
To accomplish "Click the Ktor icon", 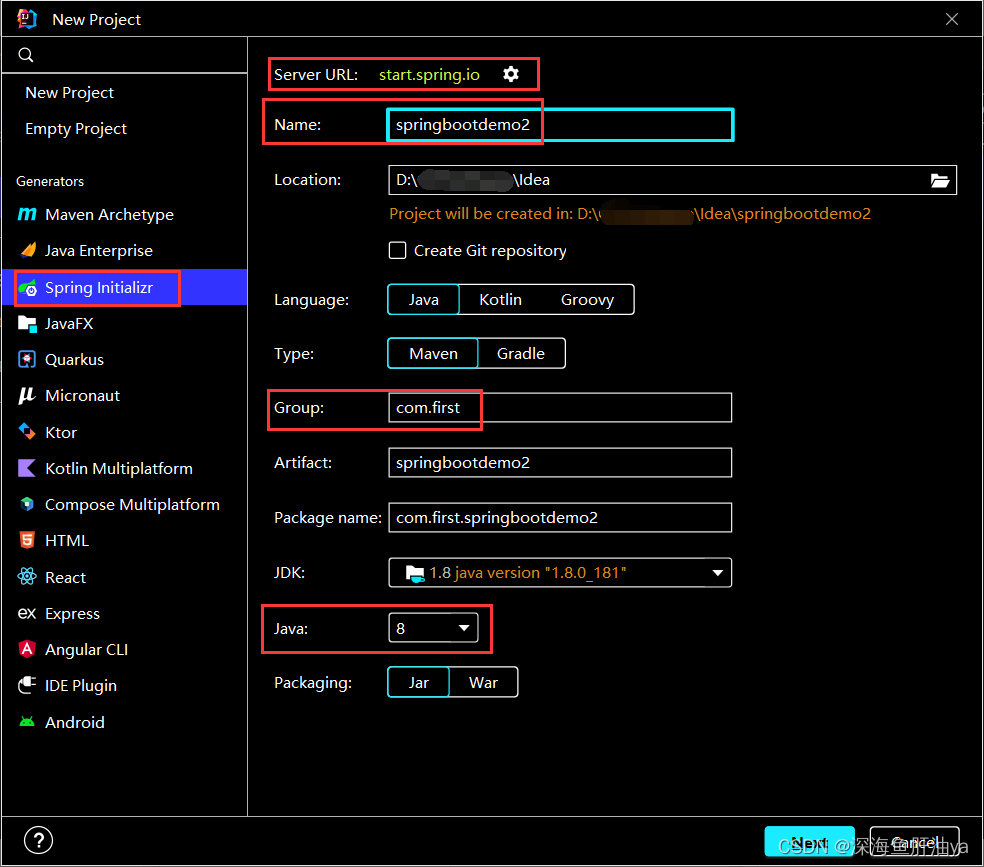I will click(27, 432).
